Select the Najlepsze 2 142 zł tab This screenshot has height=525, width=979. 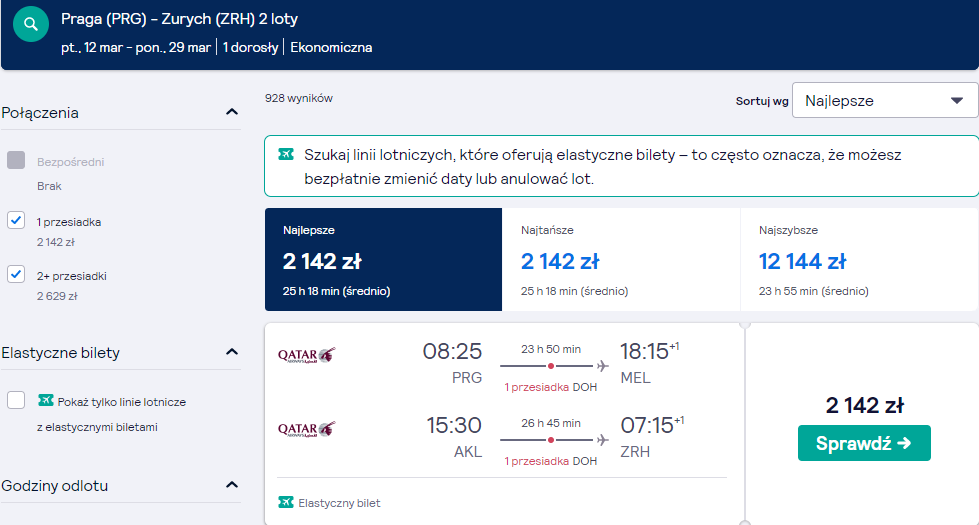point(383,260)
